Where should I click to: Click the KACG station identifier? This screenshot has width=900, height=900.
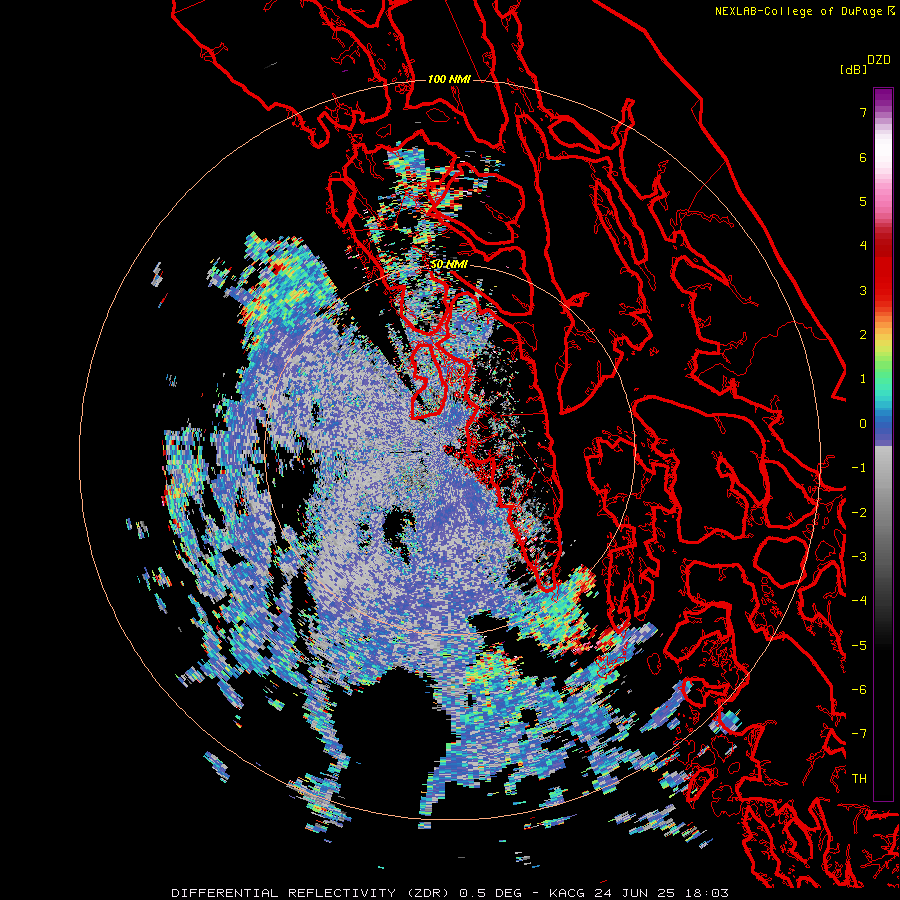click(x=568, y=893)
